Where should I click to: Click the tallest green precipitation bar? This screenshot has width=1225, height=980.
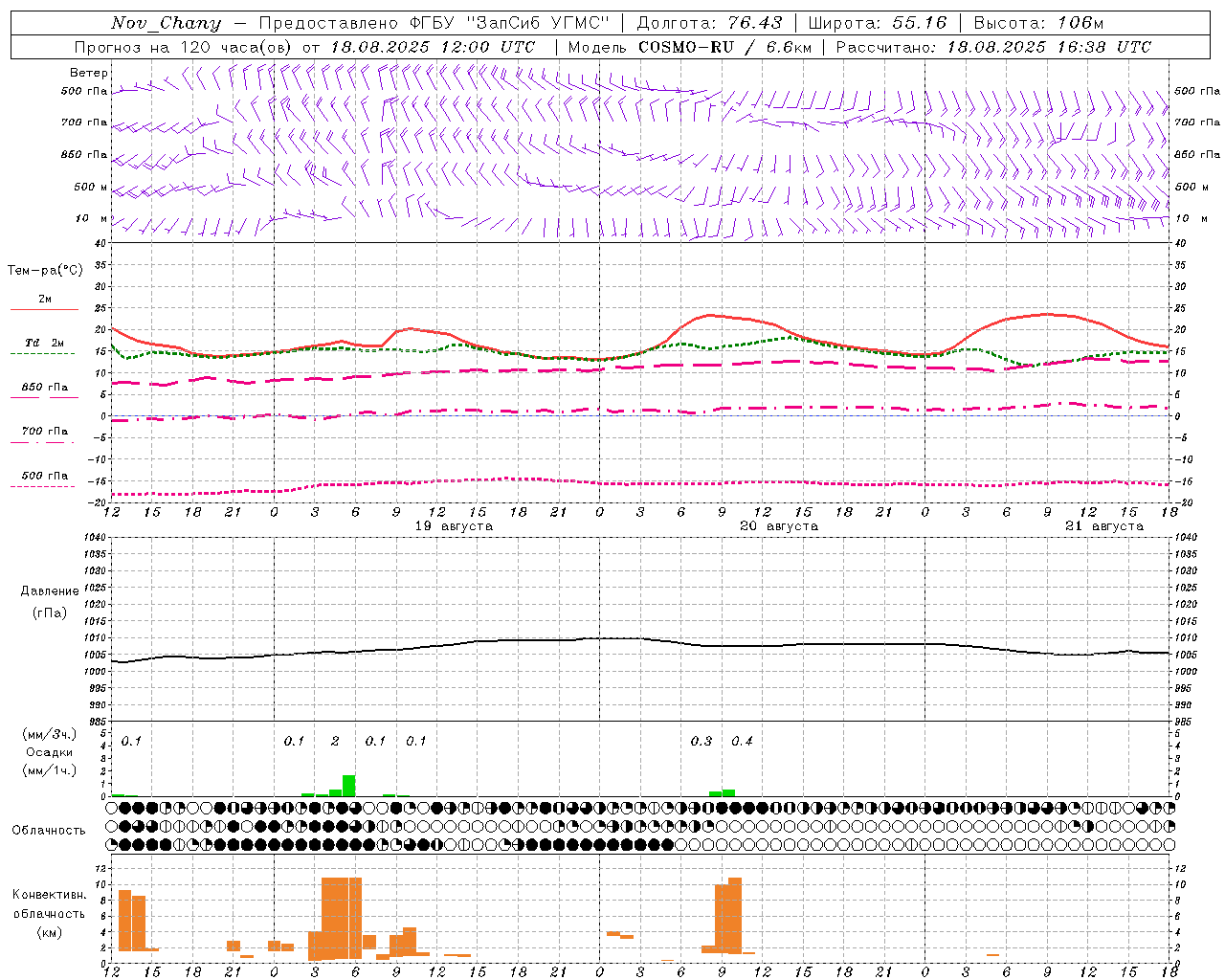point(349,786)
